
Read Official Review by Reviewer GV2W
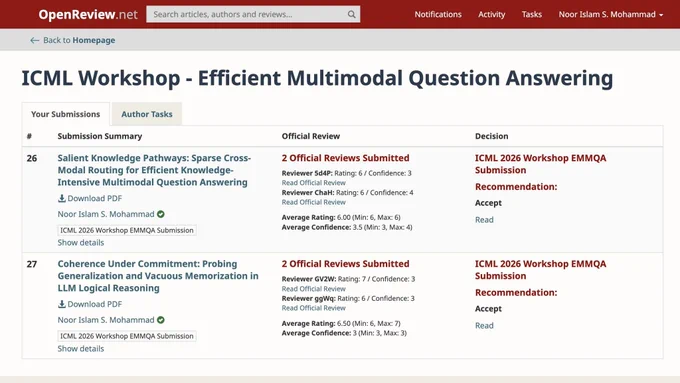coord(314,288)
